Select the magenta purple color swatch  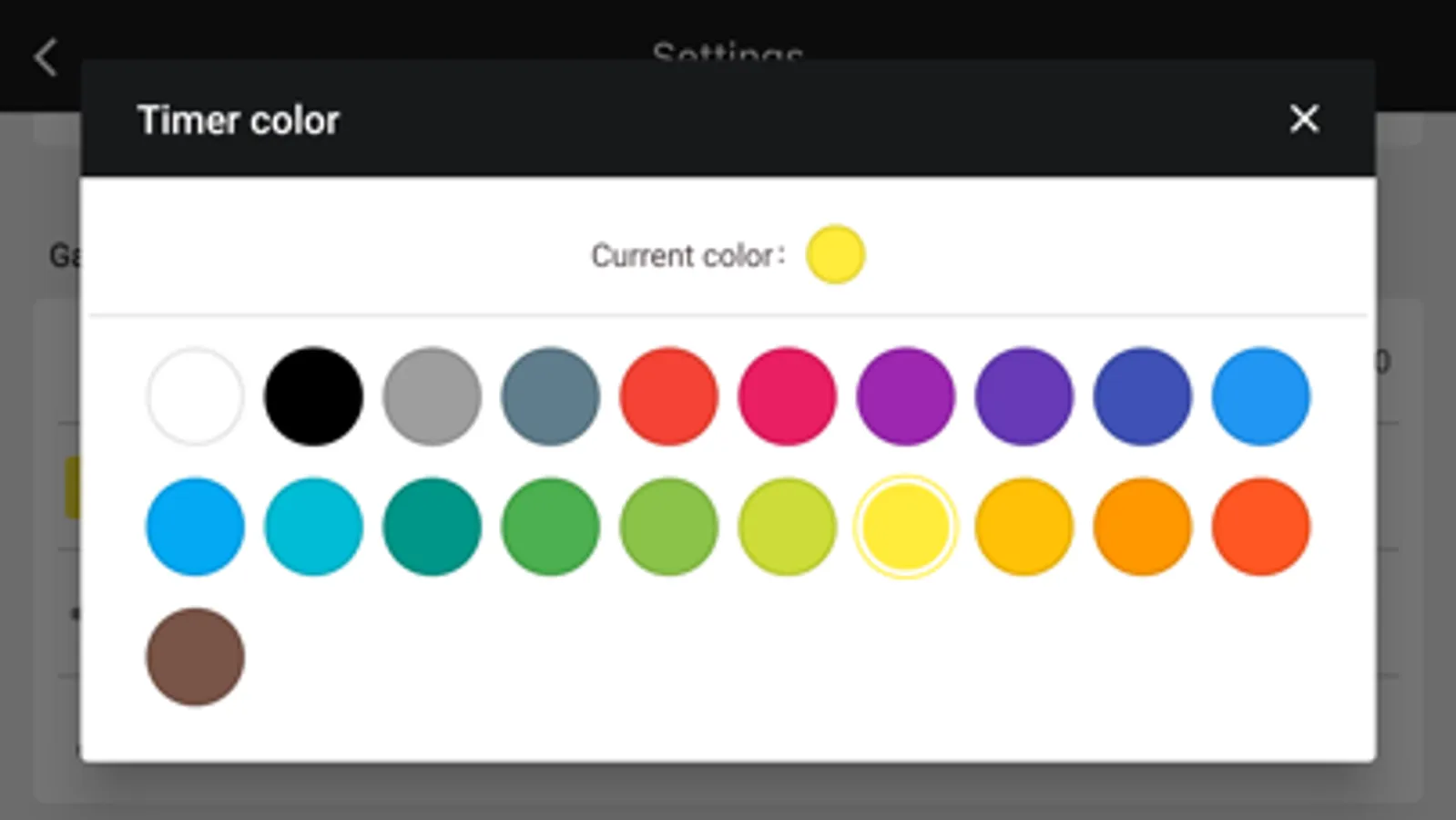click(x=905, y=396)
